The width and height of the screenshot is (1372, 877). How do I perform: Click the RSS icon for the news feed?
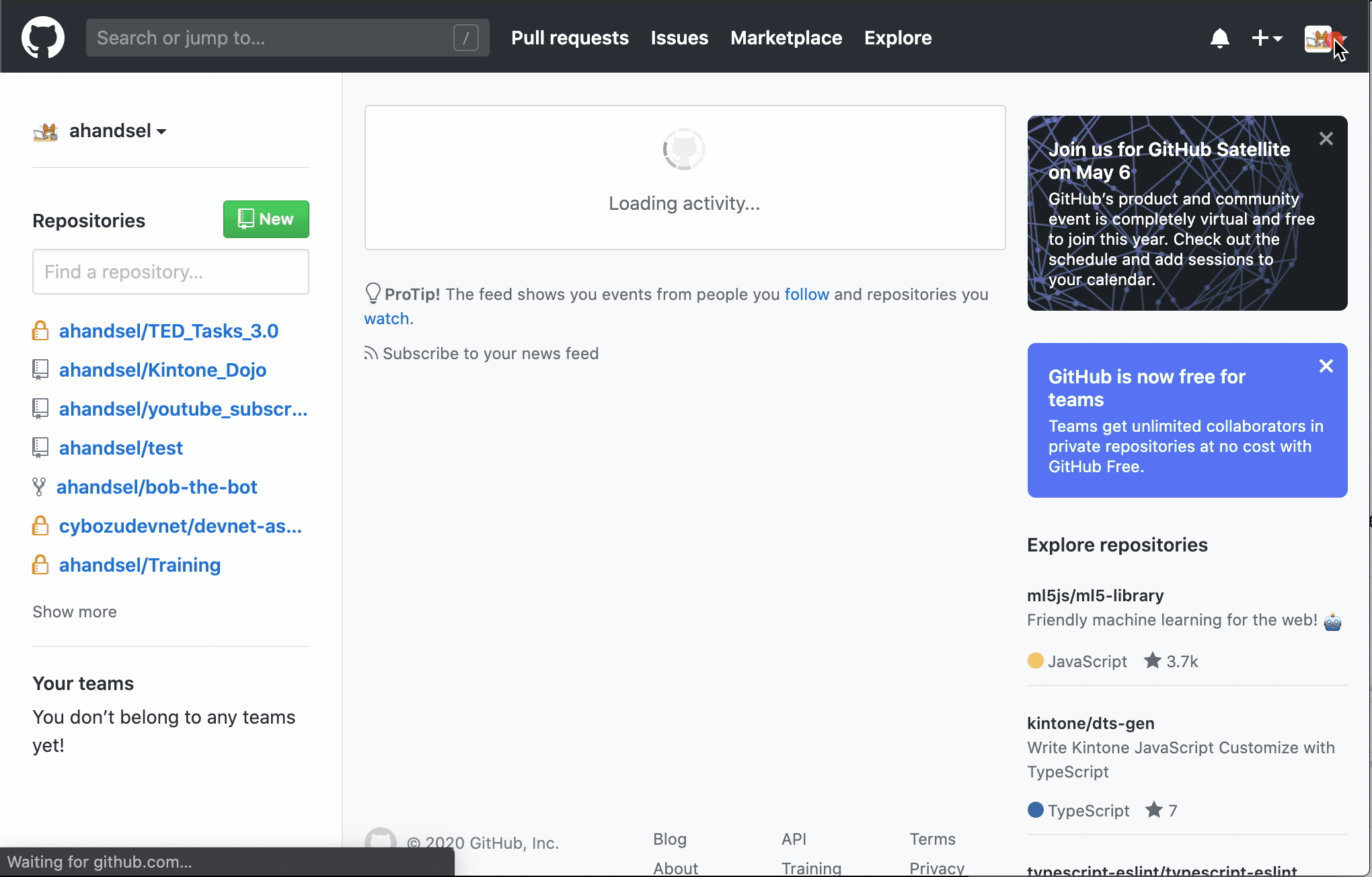click(371, 353)
